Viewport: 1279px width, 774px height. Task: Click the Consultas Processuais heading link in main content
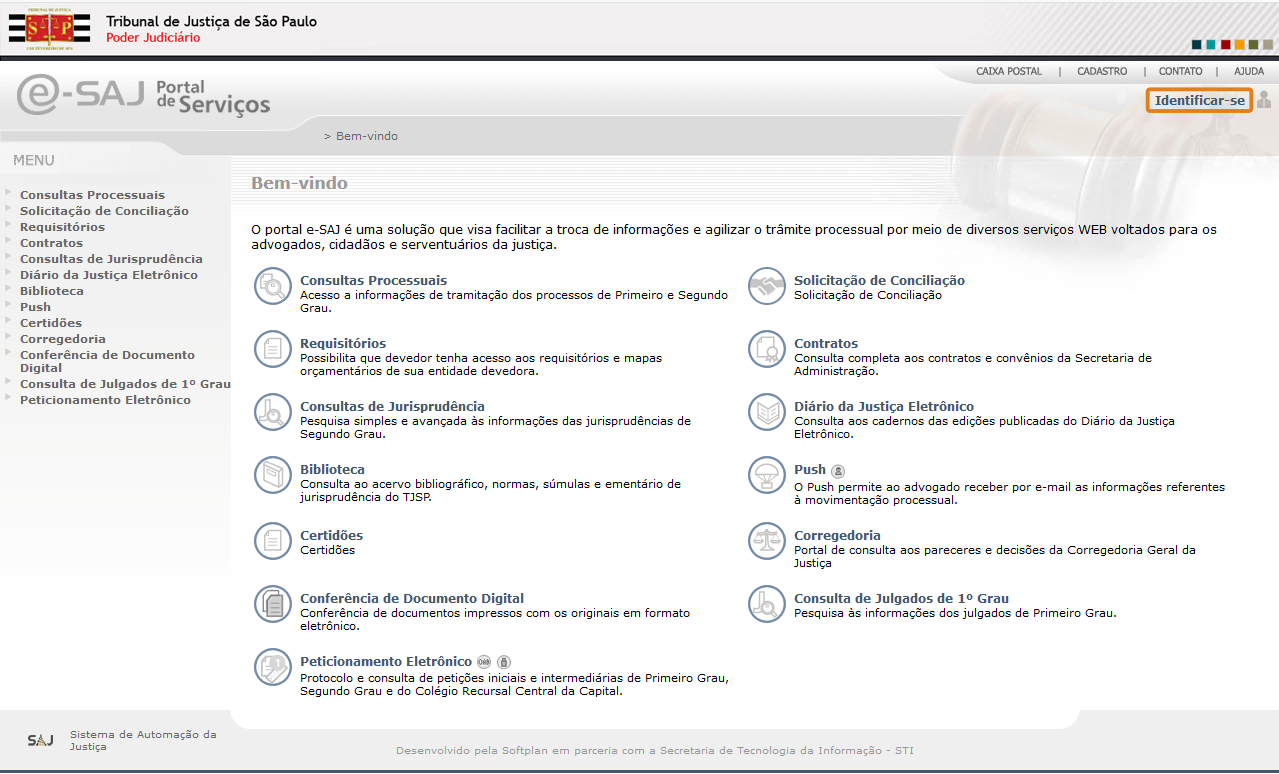[374, 281]
